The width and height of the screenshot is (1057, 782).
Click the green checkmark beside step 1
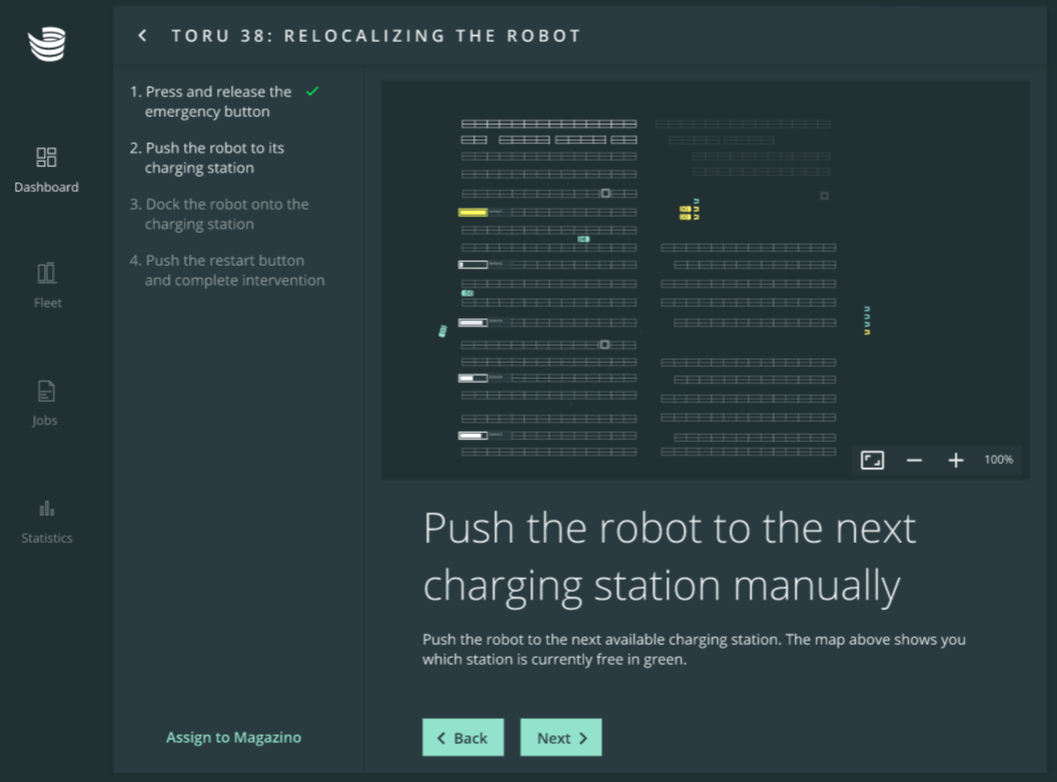point(312,91)
